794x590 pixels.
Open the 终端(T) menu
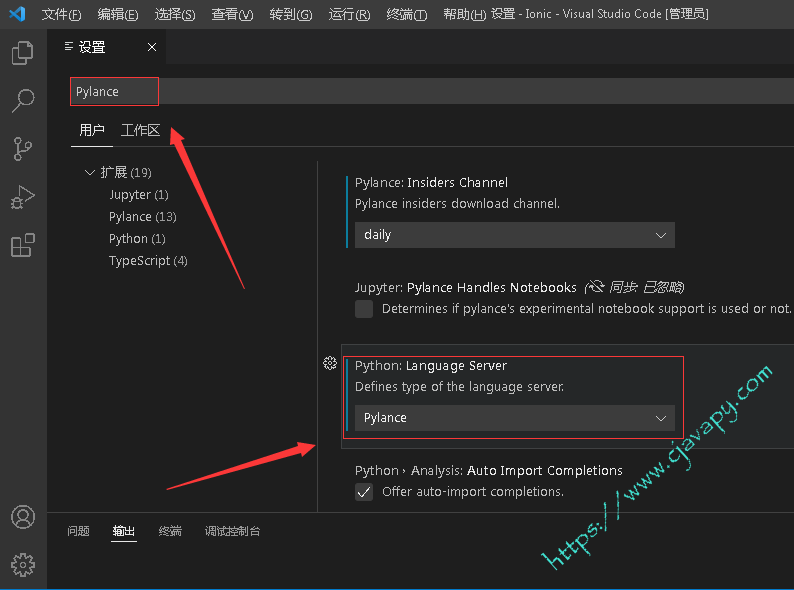pyautogui.click(x=407, y=14)
